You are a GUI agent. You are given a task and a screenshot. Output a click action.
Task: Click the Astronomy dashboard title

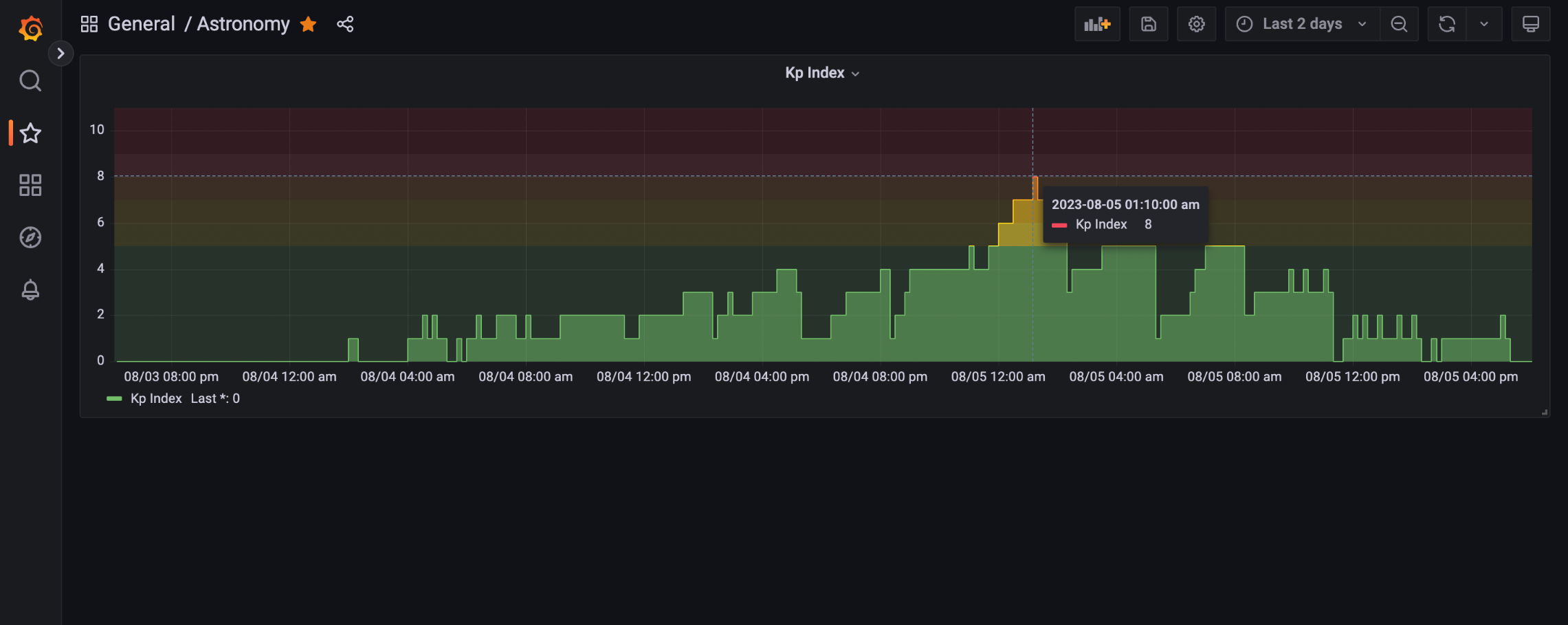tap(243, 24)
